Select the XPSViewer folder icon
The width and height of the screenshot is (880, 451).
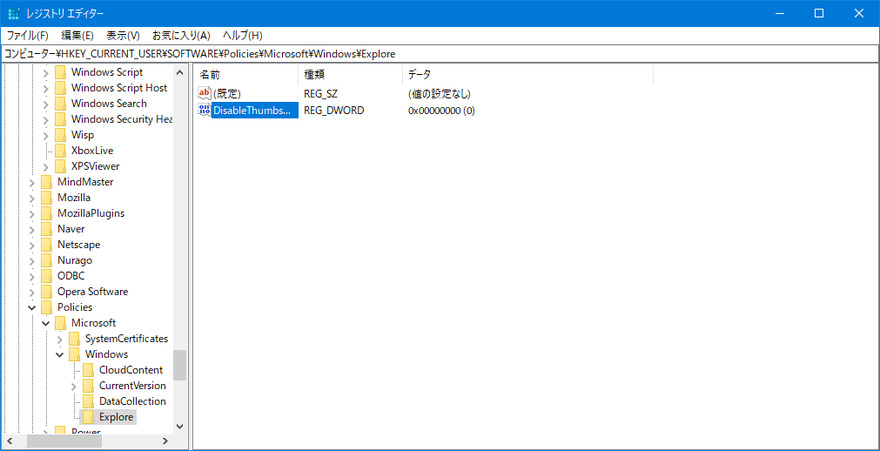61,167
